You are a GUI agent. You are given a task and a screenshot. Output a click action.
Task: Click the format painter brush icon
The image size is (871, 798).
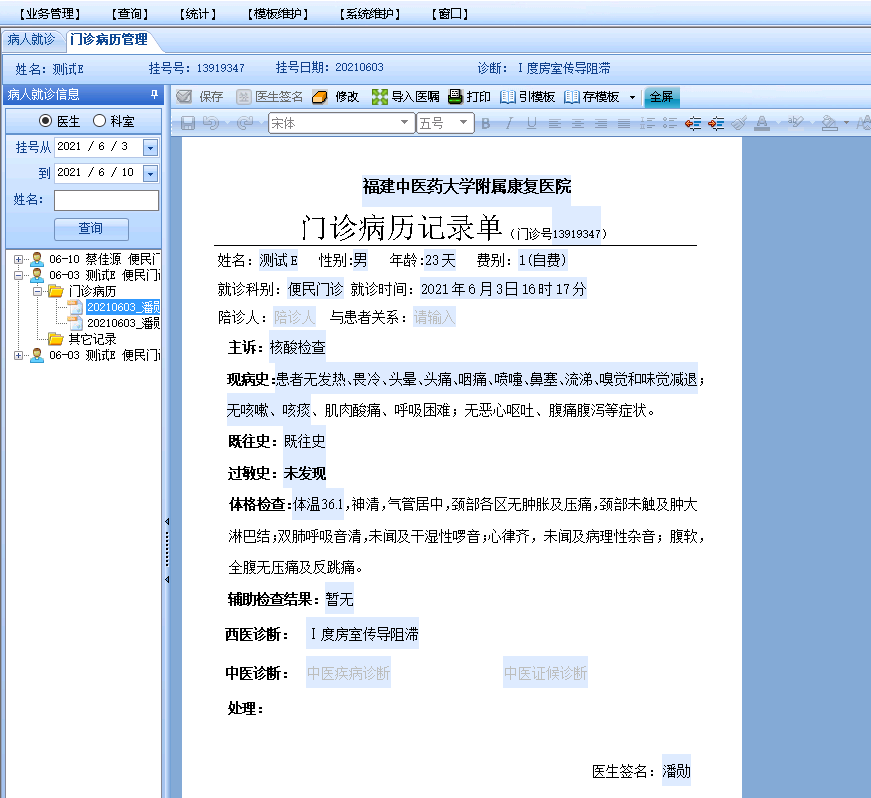[x=739, y=123]
